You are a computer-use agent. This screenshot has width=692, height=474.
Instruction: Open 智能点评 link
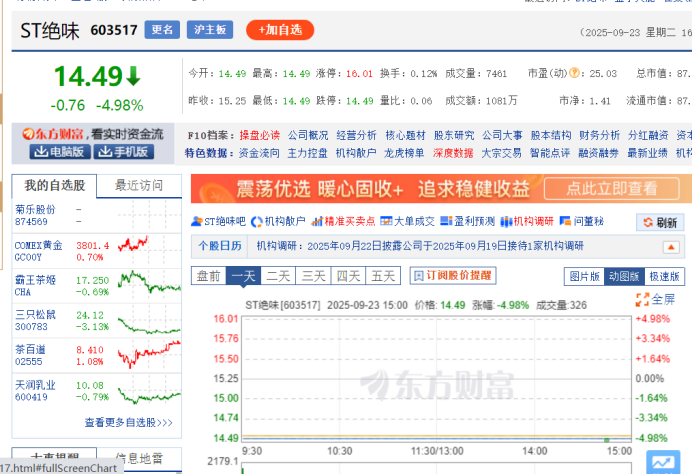tap(550, 153)
